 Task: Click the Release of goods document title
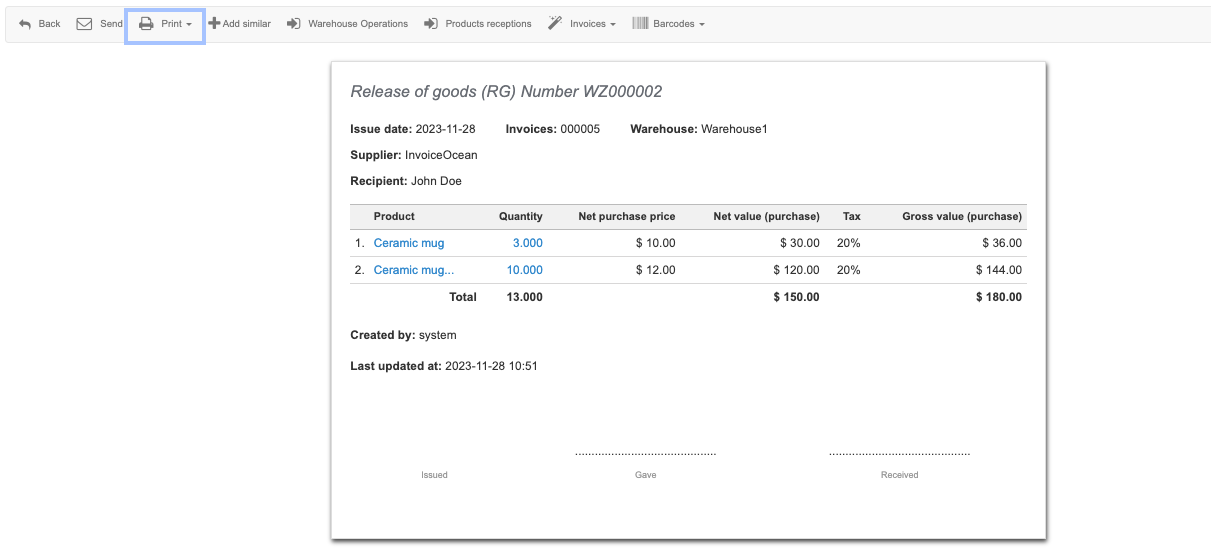(x=506, y=92)
